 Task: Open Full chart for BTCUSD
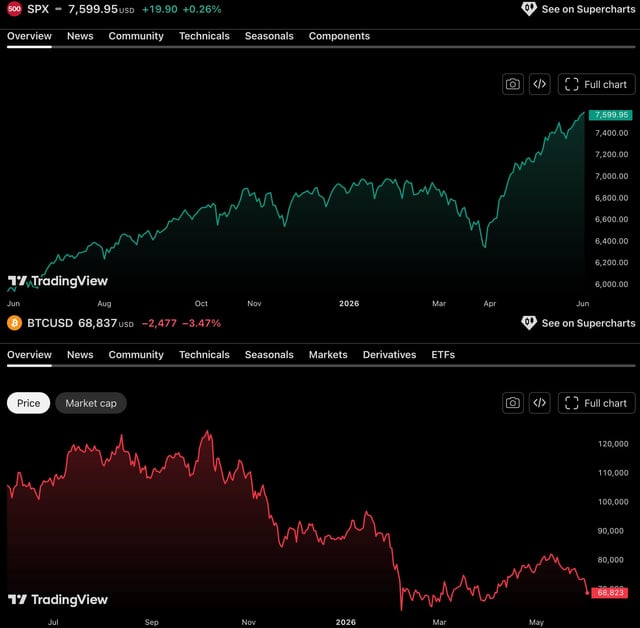pyautogui.click(x=596, y=403)
